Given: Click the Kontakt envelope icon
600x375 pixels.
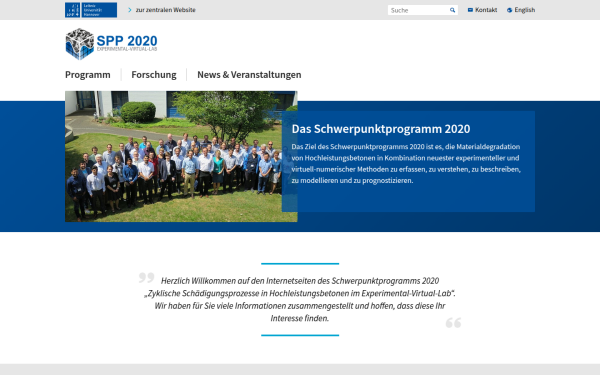Looking at the screenshot, I should coord(470,10).
